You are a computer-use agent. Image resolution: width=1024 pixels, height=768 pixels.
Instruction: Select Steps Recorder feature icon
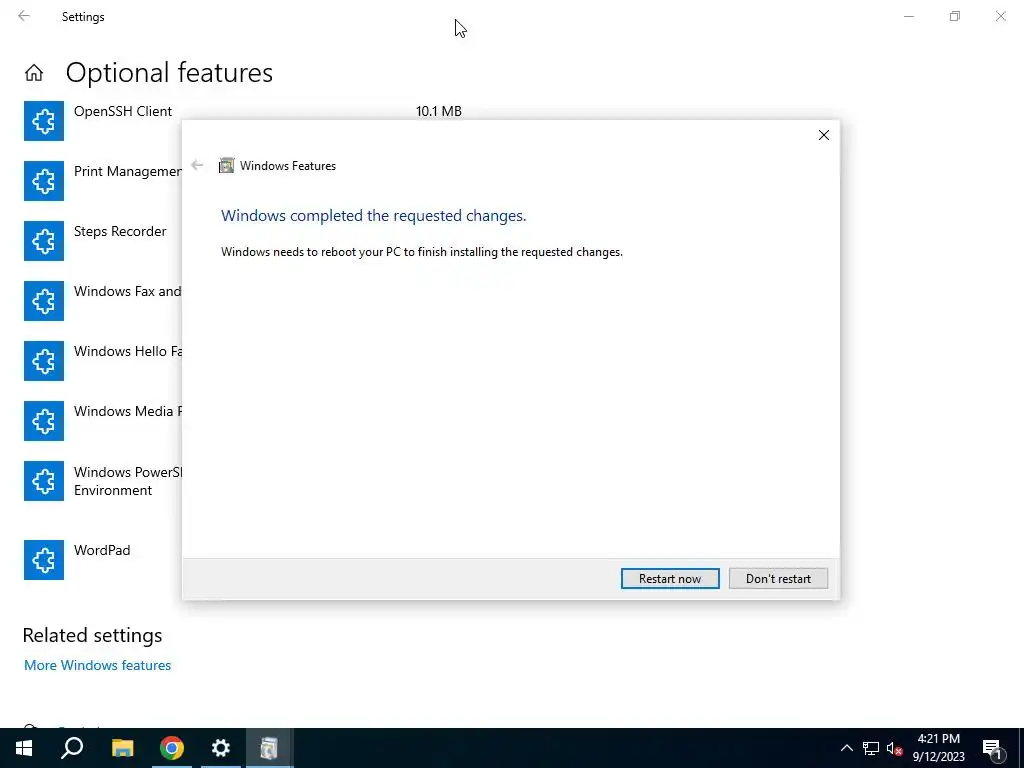pos(44,241)
